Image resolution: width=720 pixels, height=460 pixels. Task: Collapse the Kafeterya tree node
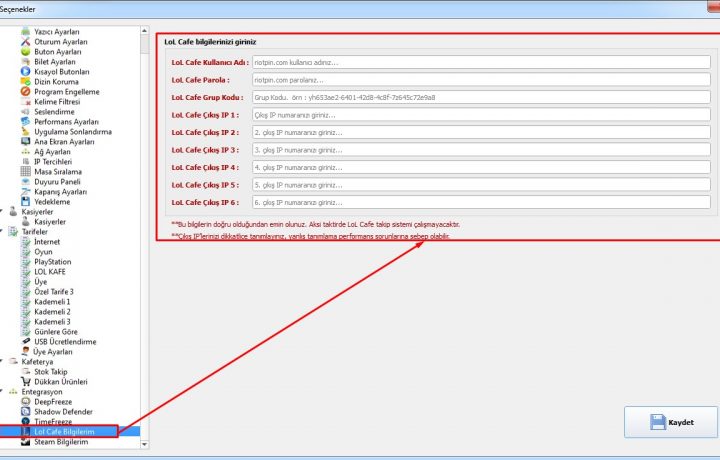point(4,361)
